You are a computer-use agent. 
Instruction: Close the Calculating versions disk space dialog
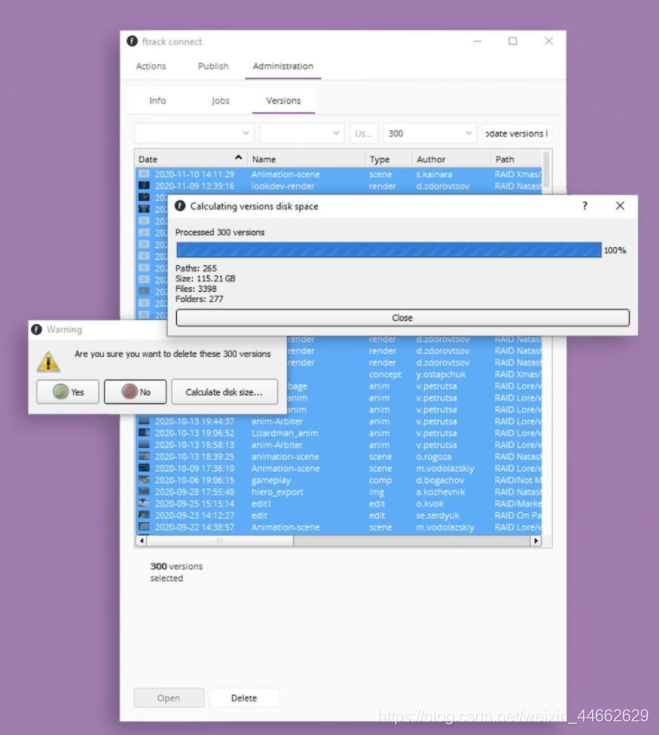620,206
